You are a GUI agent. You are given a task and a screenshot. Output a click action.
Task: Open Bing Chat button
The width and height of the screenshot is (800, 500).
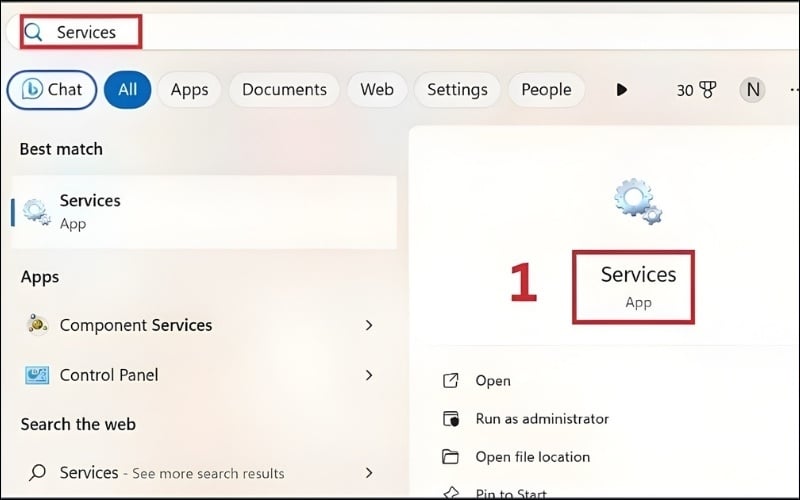[52, 90]
